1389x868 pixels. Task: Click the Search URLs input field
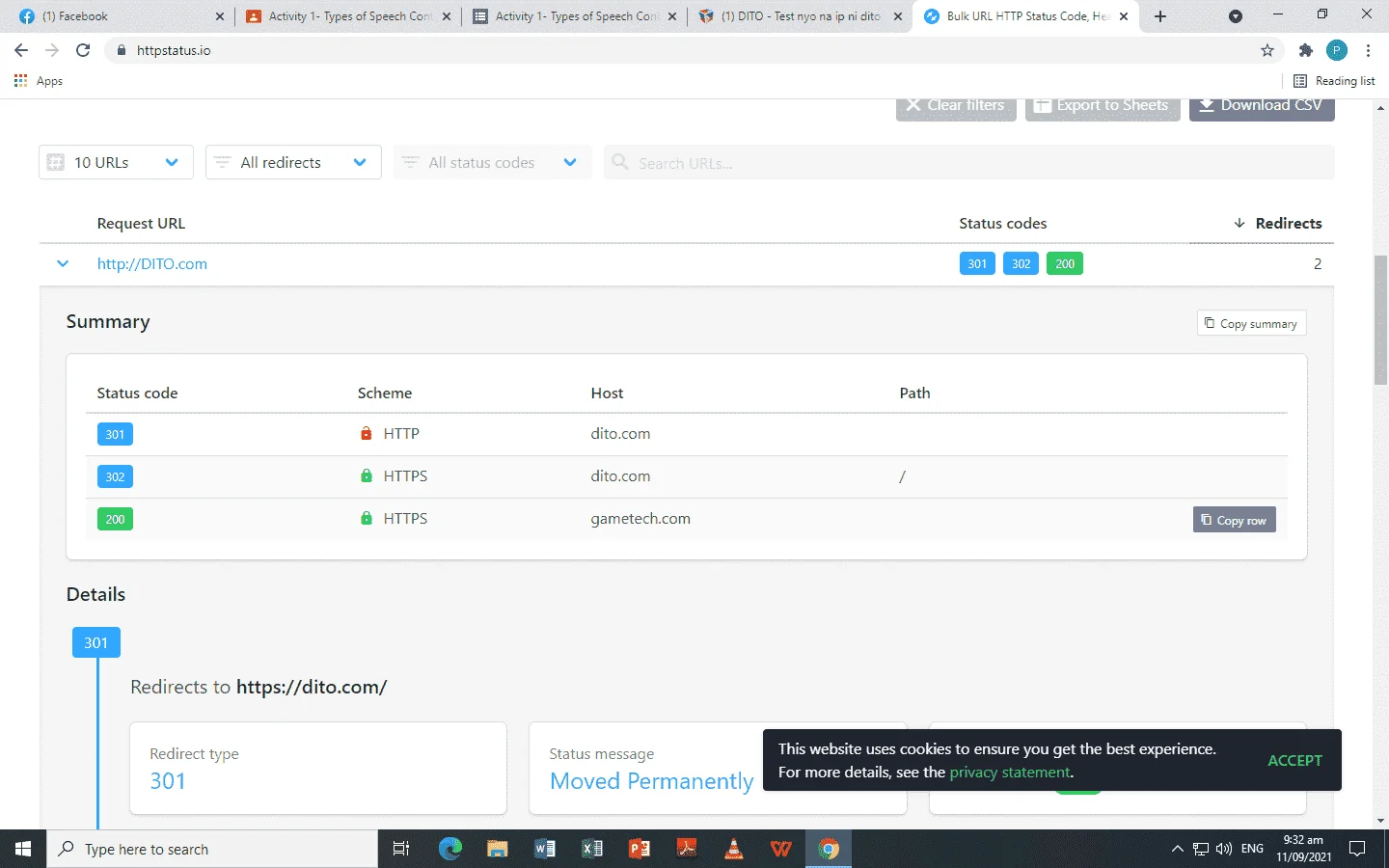coord(969,162)
